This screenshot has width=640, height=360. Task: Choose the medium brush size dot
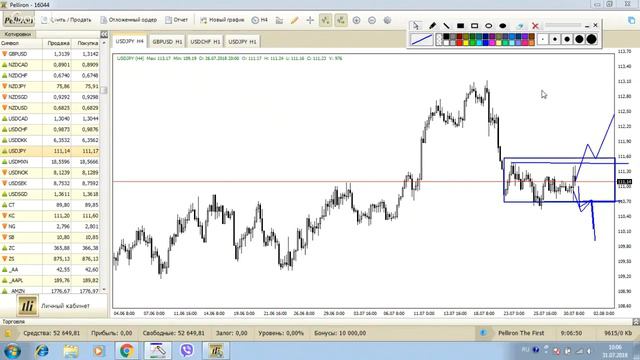point(567,39)
